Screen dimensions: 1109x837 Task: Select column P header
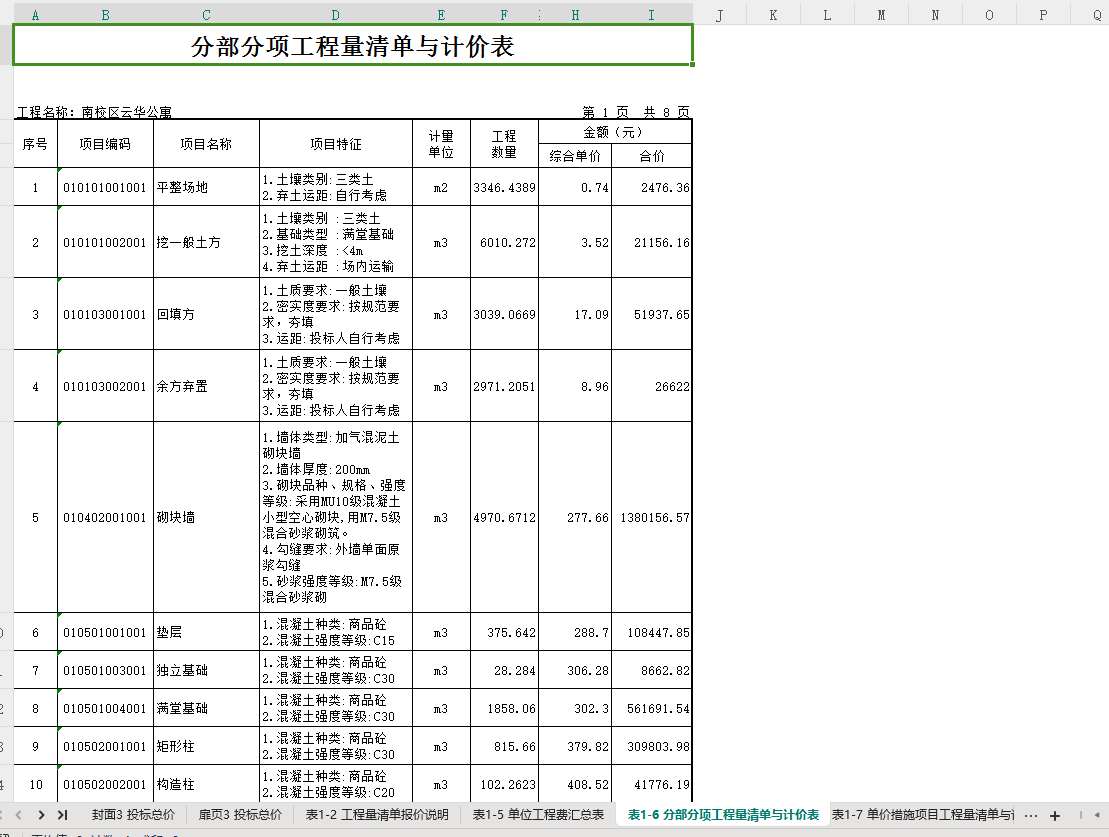(1043, 15)
